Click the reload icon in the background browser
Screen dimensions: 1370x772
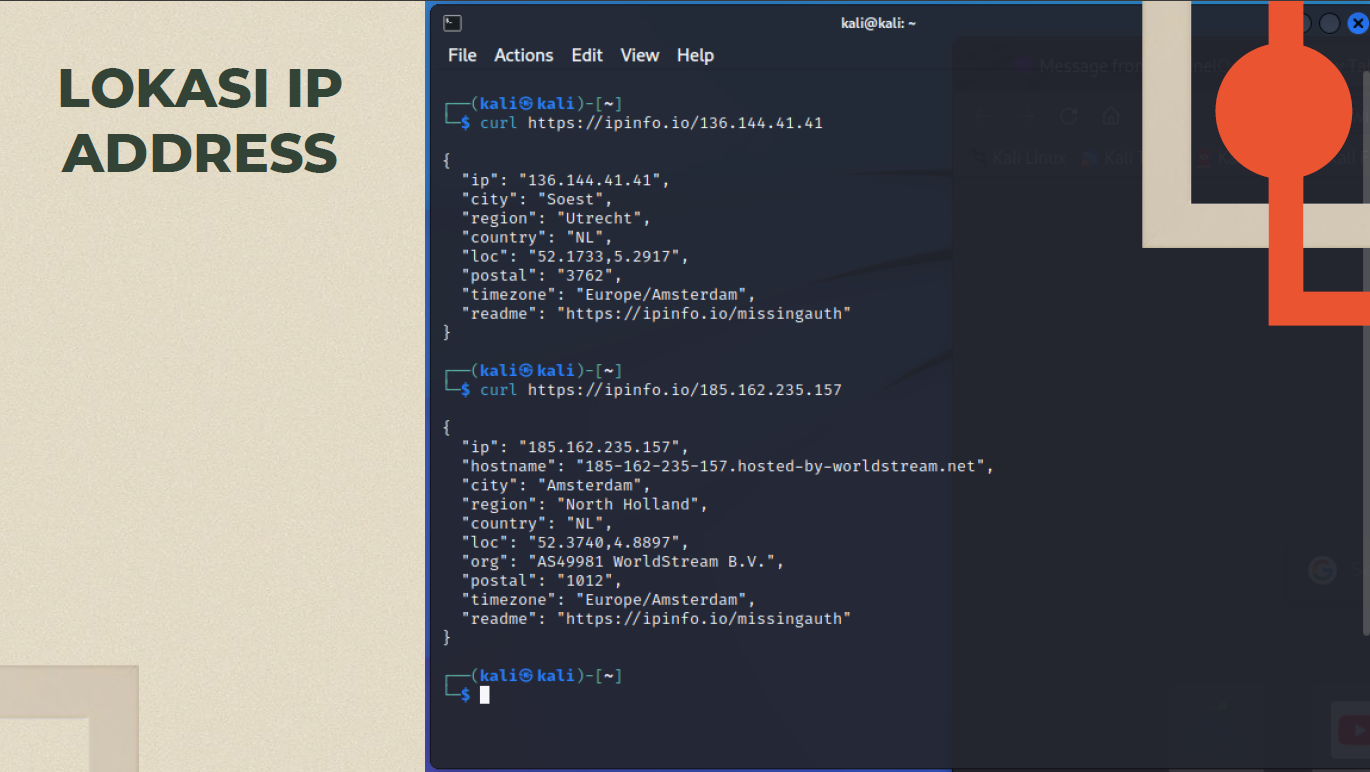tap(1068, 116)
